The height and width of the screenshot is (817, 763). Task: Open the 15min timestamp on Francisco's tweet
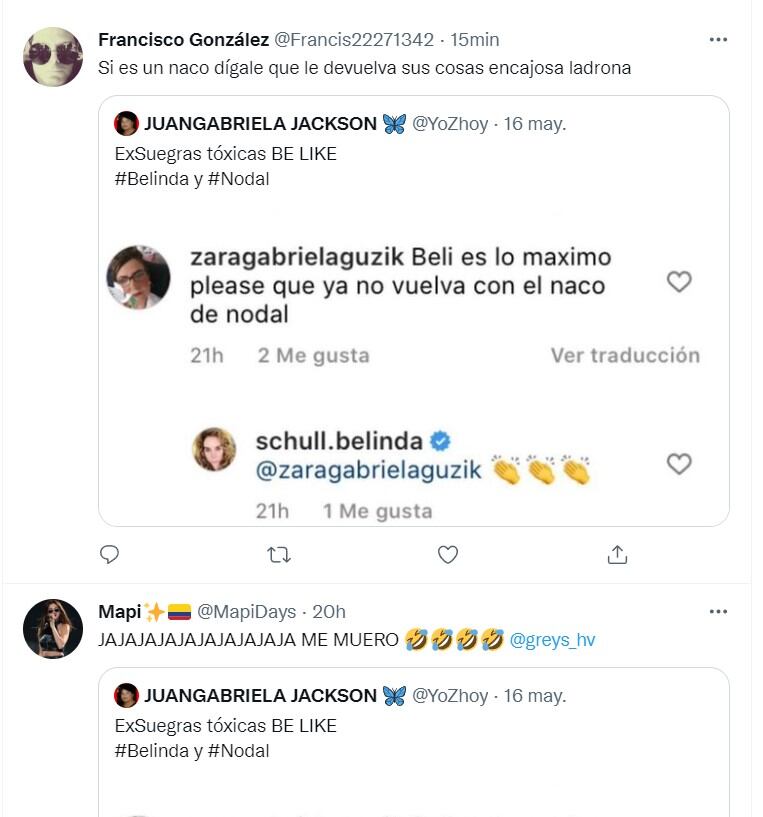click(x=475, y=40)
